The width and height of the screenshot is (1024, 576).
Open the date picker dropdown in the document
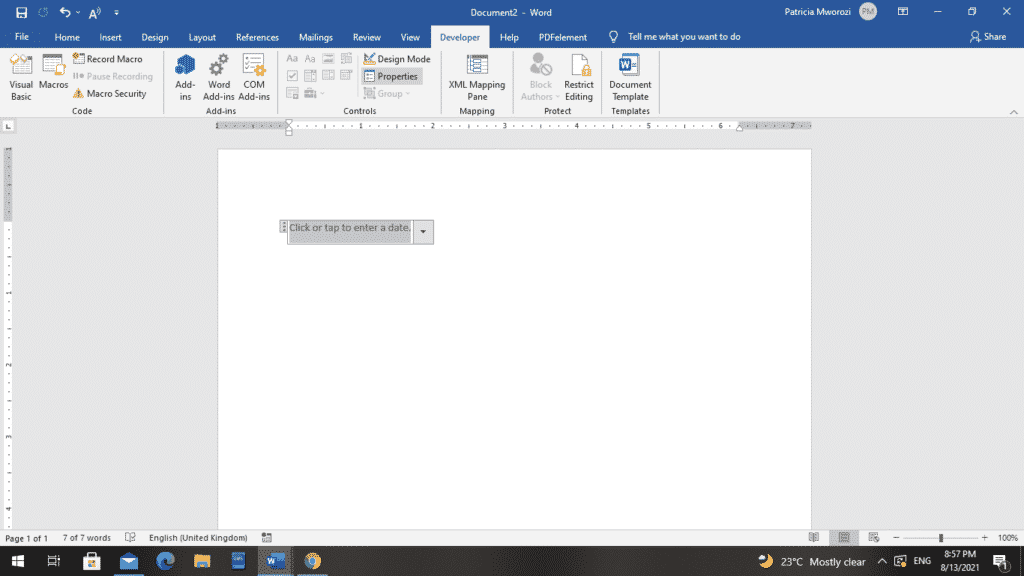coord(423,231)
